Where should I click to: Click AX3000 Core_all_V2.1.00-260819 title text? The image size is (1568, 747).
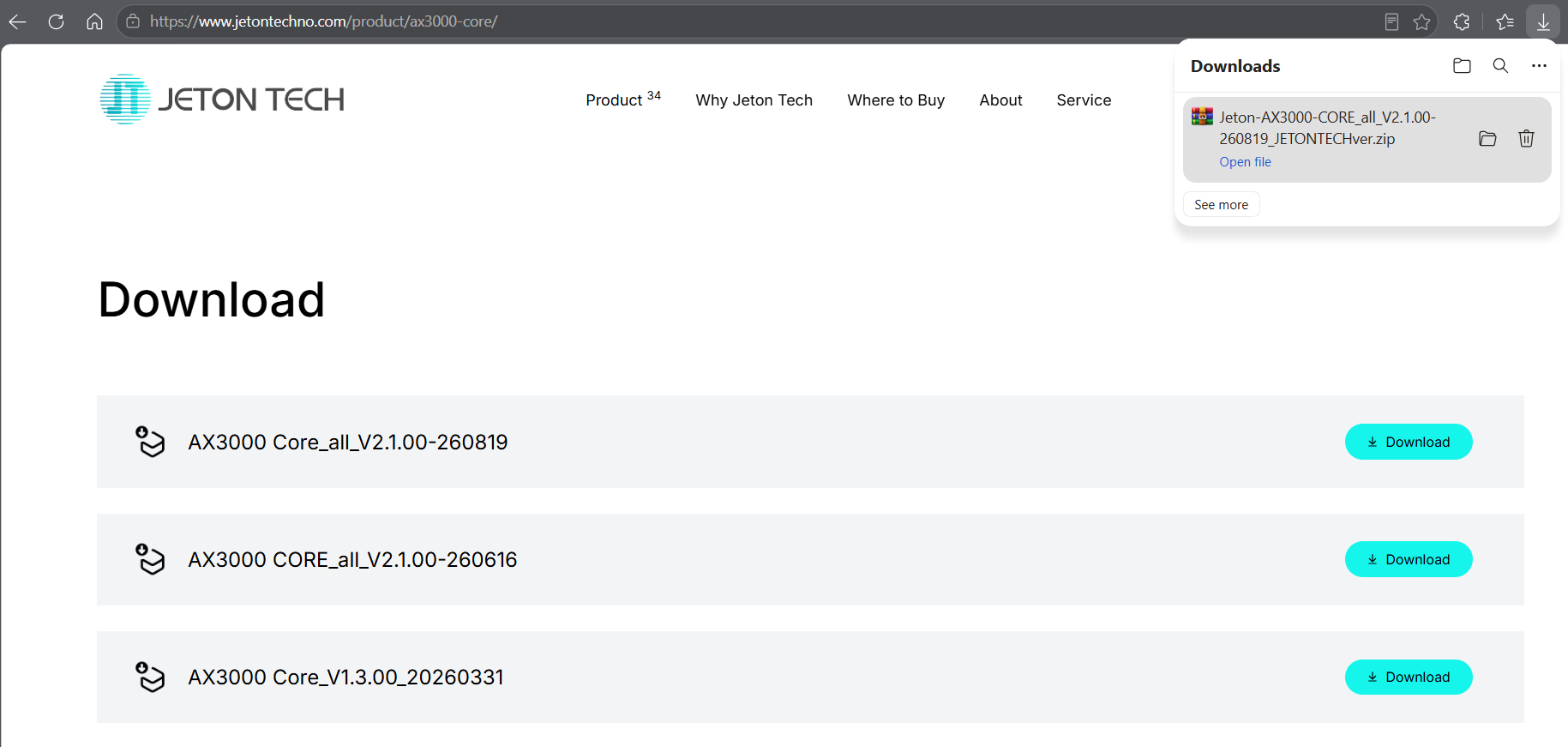pyautogui.click(x=348, y=442)
